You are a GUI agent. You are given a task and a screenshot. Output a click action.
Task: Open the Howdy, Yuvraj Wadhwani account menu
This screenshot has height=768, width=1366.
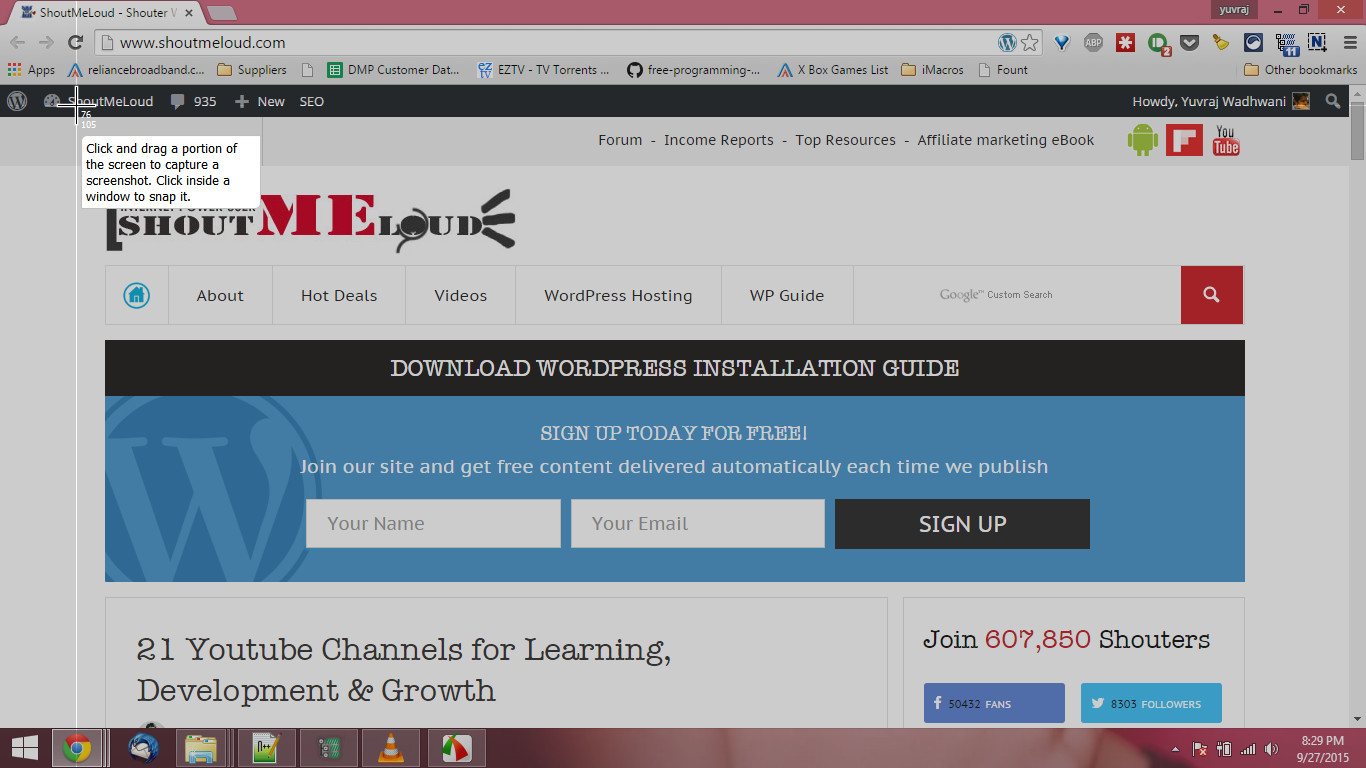1221,101
